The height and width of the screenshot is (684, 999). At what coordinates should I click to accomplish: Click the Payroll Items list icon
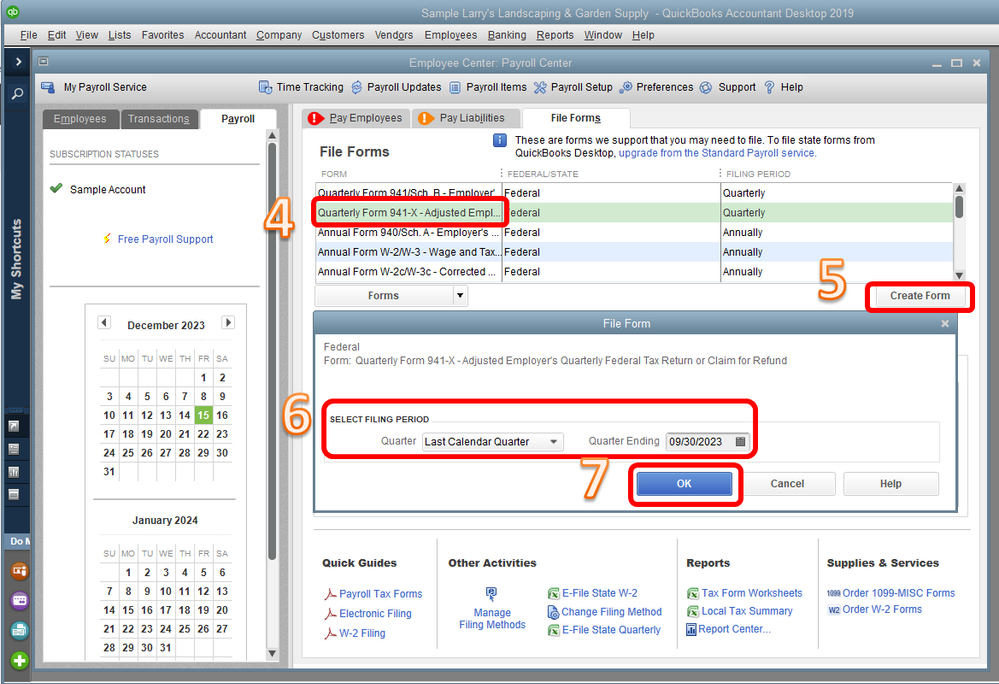point(455,87)
